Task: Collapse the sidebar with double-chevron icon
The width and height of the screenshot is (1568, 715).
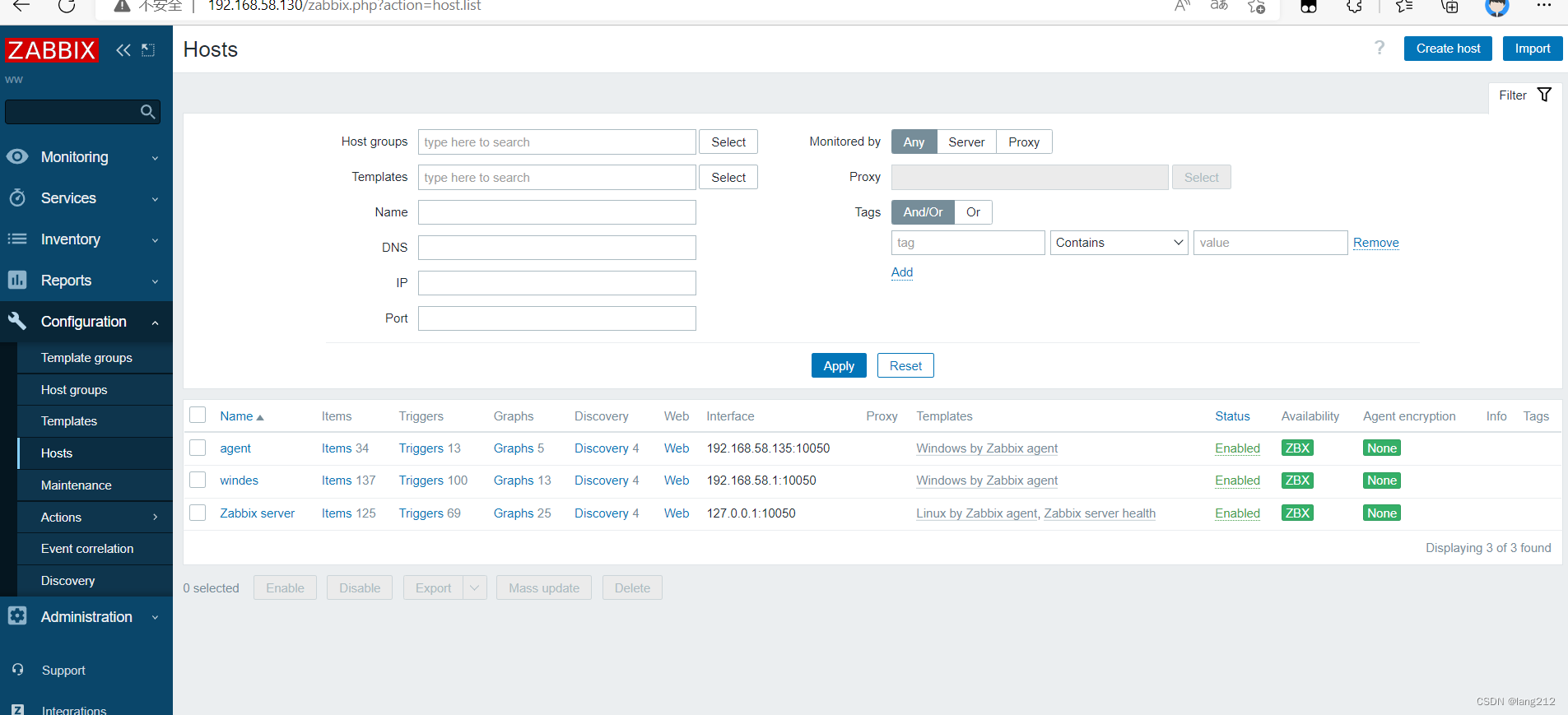Action: [123, 50]
